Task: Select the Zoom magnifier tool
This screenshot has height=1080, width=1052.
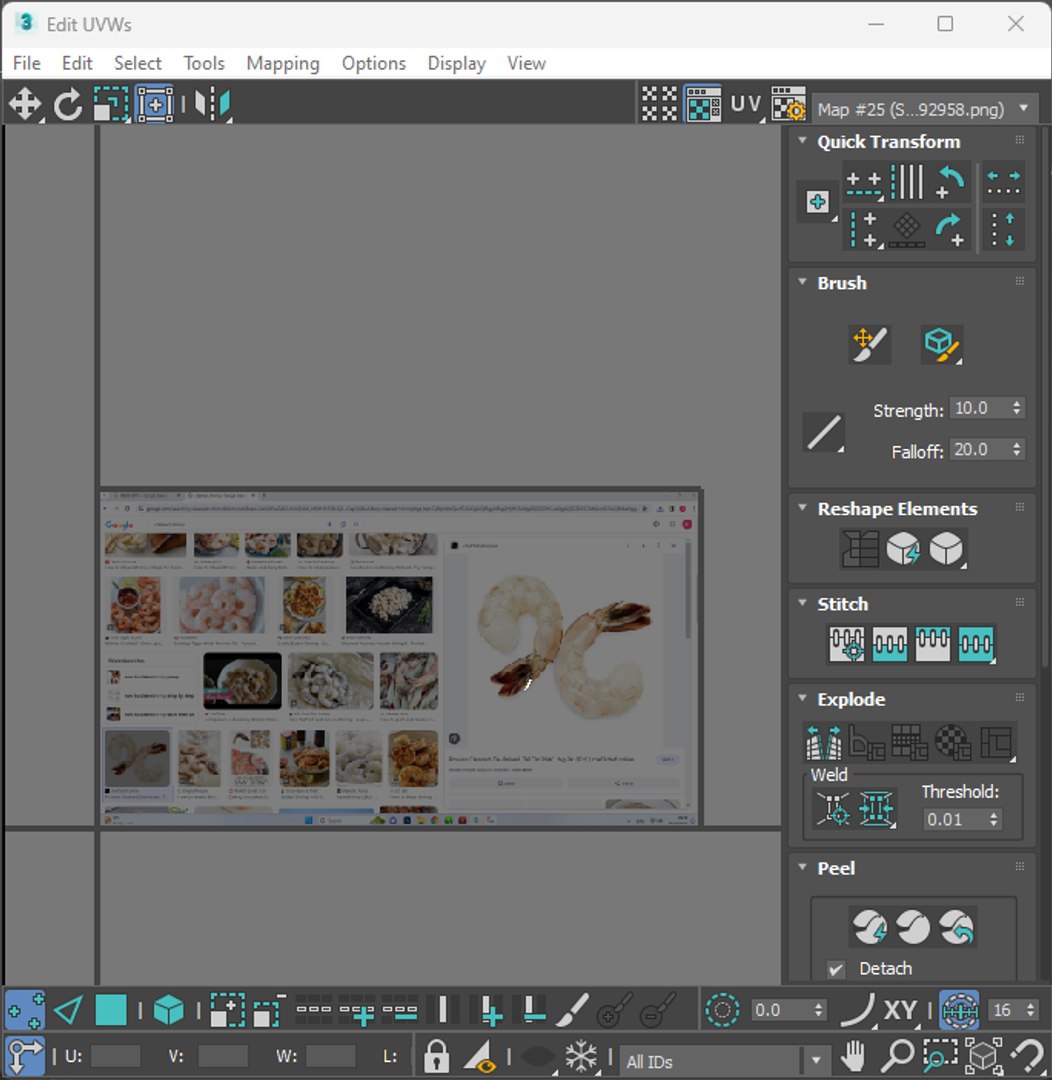Action: pyautogui.click(x=898, y=1055)
